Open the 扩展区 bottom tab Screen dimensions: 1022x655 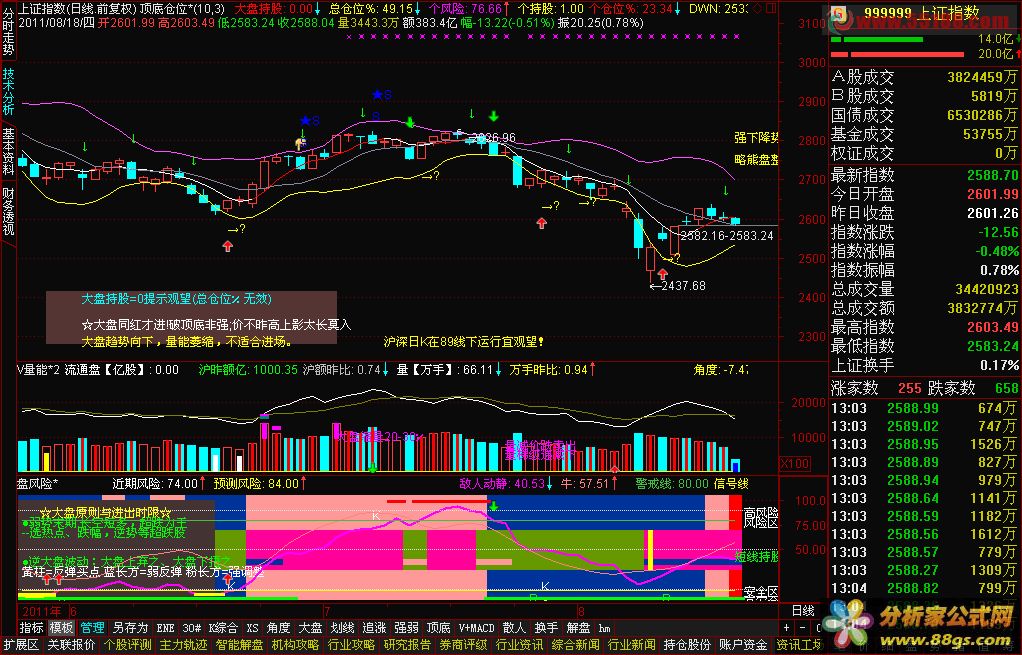[x=22, y=645]
